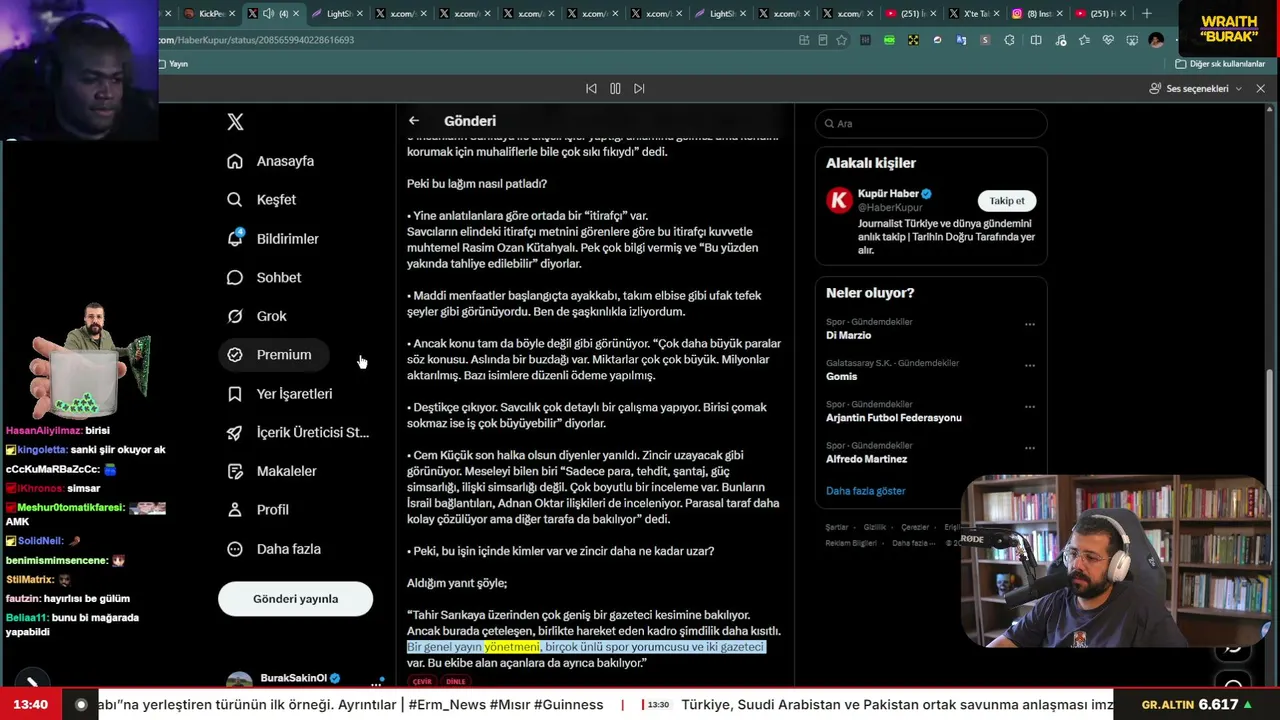Switch to the X'te Tal browser tab
This screenshot has width=1280, height=720.
(x=975, y=14)
